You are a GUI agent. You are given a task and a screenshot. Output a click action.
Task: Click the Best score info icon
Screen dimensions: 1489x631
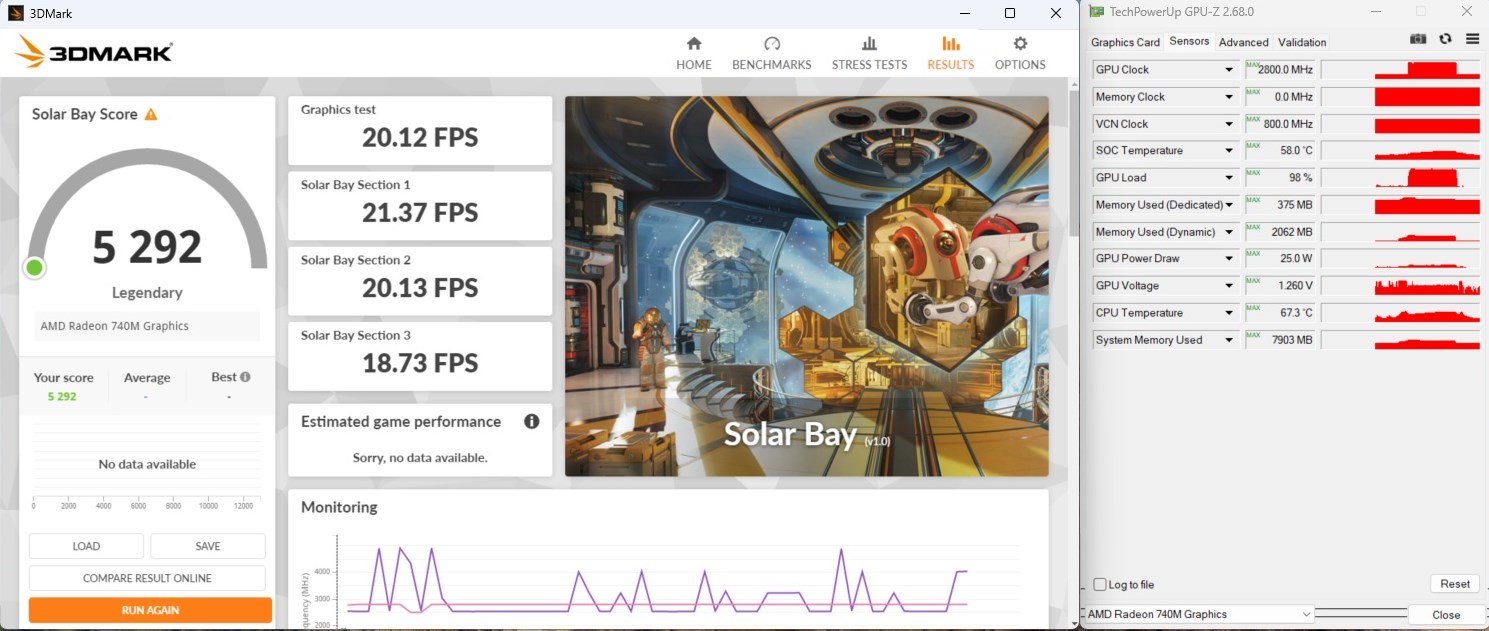[245, 377]
